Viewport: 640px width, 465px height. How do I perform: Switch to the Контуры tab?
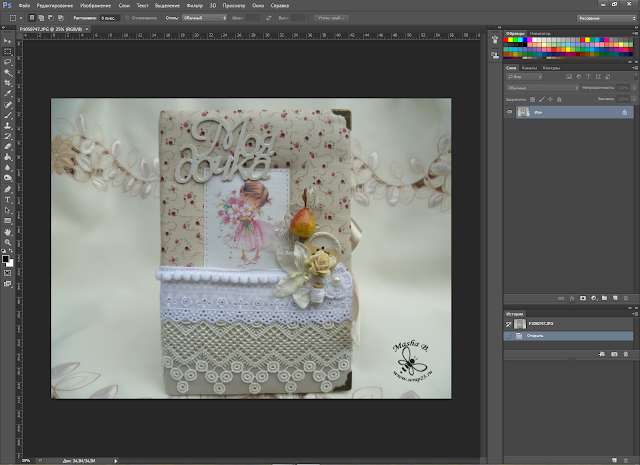click(x=551, y=68)
